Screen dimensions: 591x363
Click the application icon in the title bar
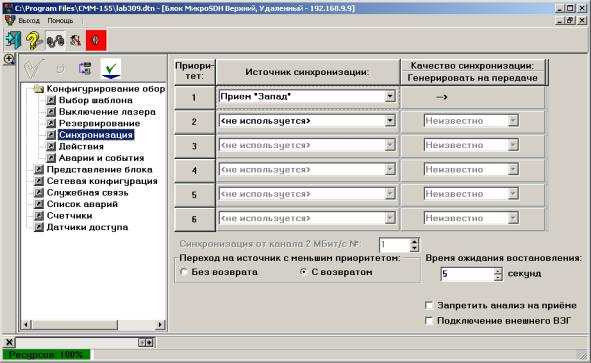[8, 8]
